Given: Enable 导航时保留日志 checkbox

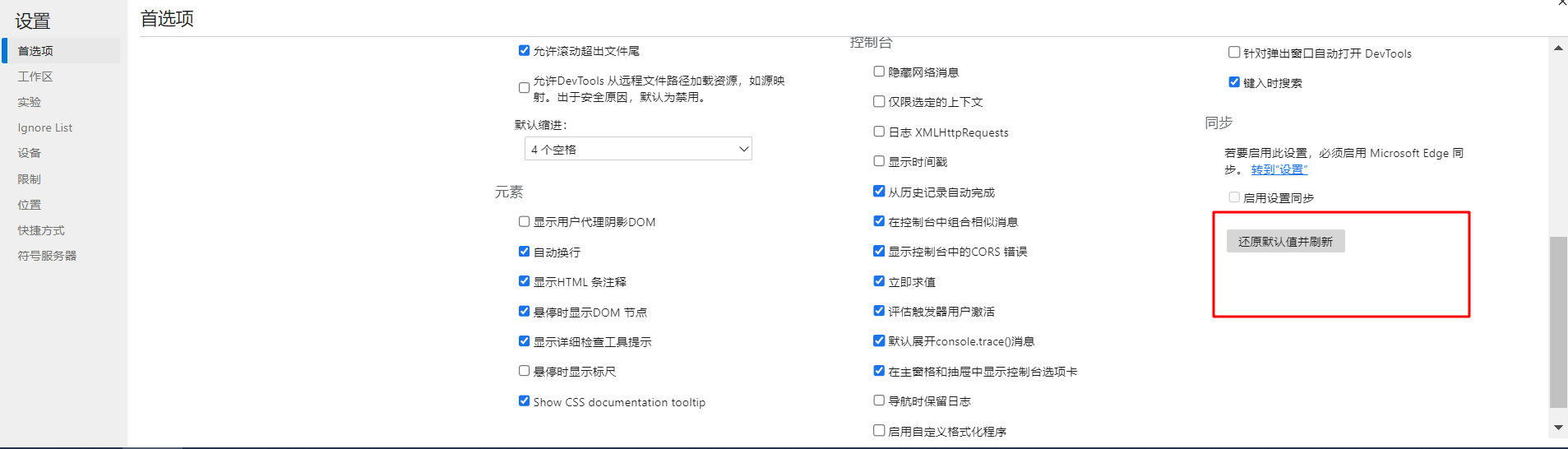Looking at the screenshot, I should tap(879, 400).
